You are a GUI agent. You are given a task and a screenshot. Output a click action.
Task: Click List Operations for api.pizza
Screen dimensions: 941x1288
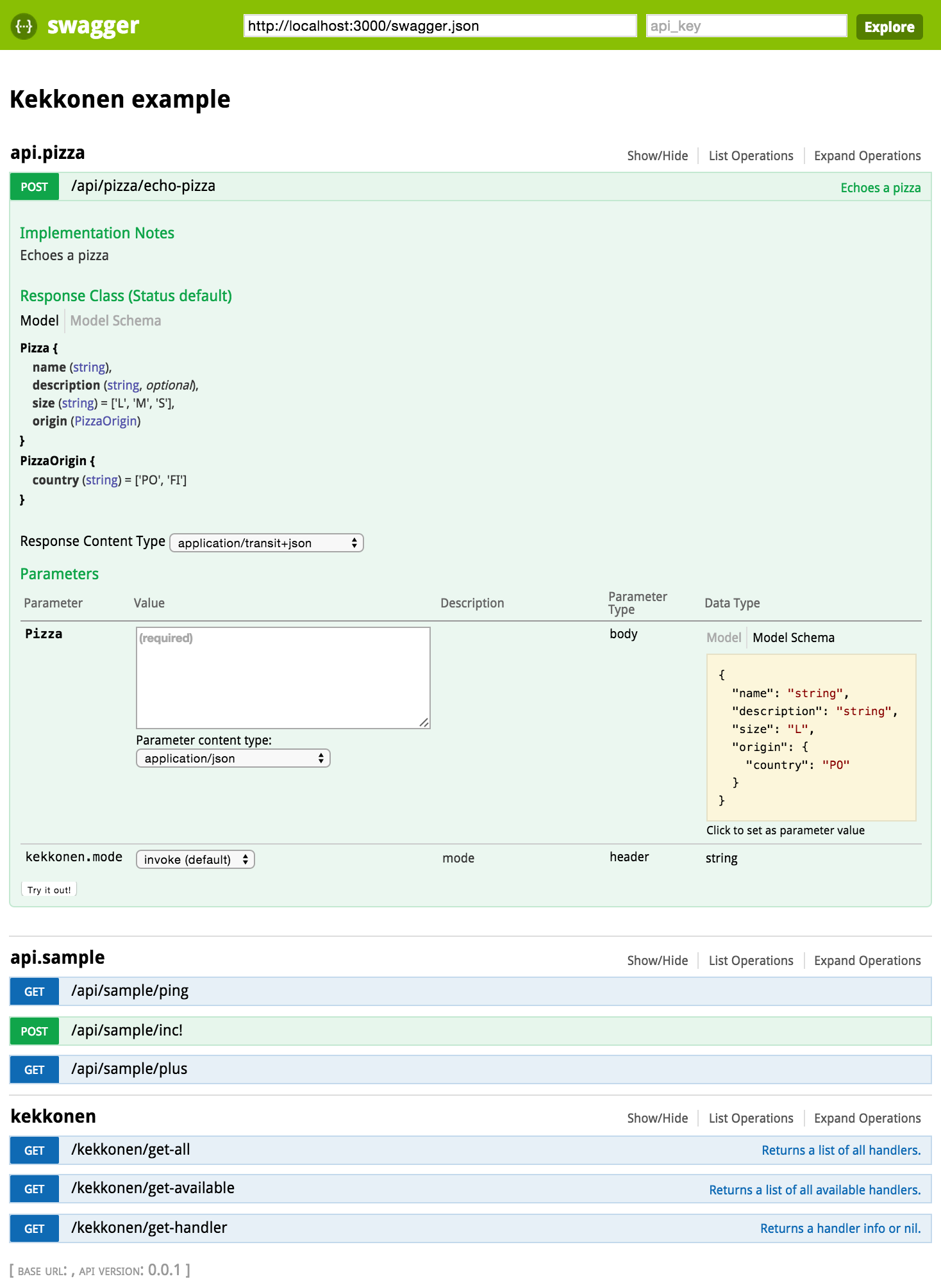coord(751,156)
